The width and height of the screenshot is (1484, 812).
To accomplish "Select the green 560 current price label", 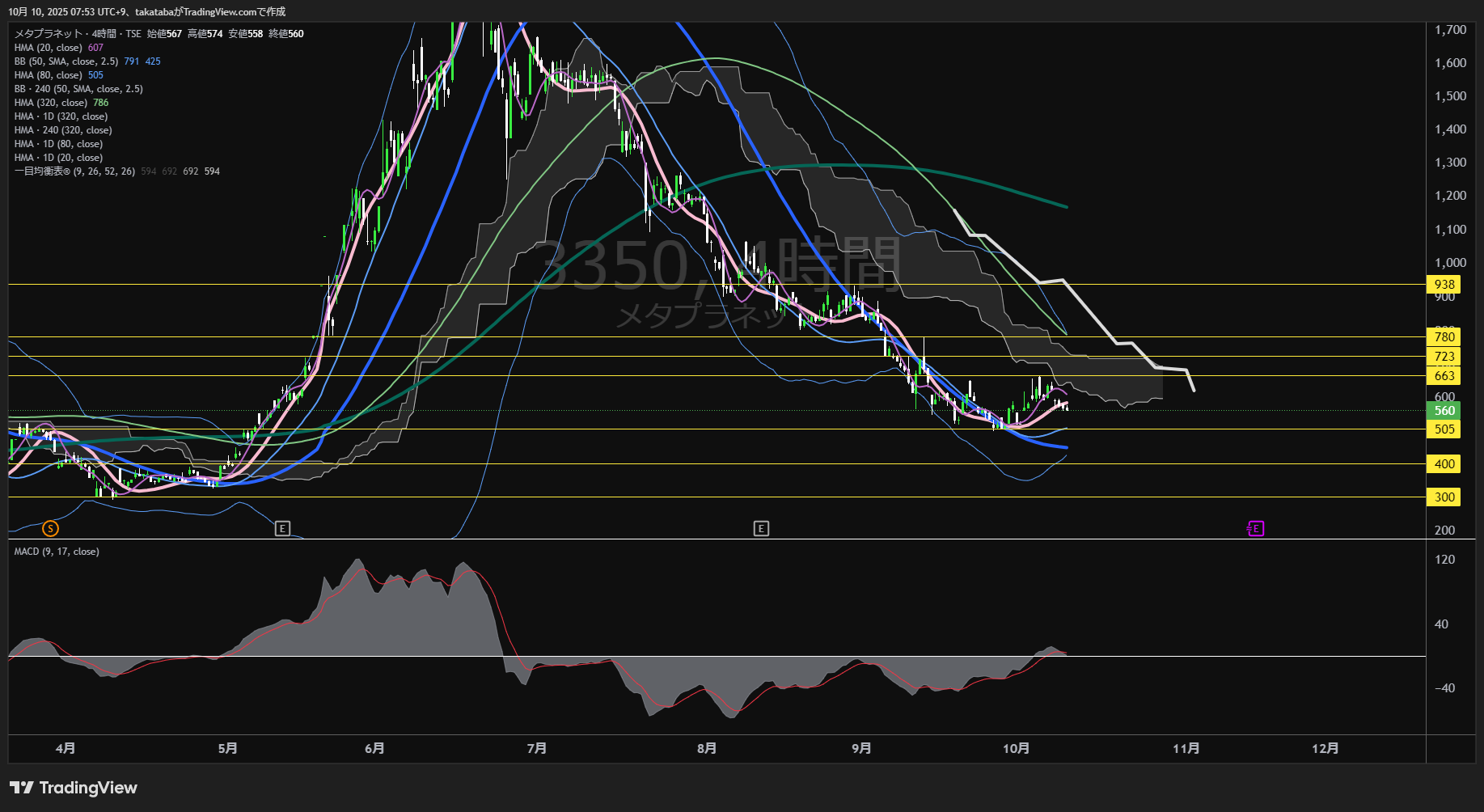I will tap(1444, 411).
